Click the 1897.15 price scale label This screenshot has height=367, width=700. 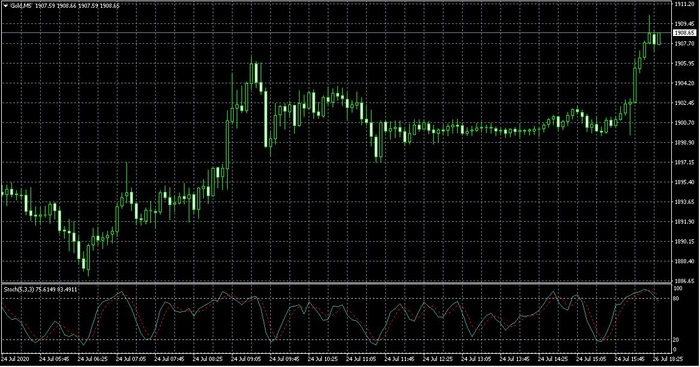tap(684, 162)
